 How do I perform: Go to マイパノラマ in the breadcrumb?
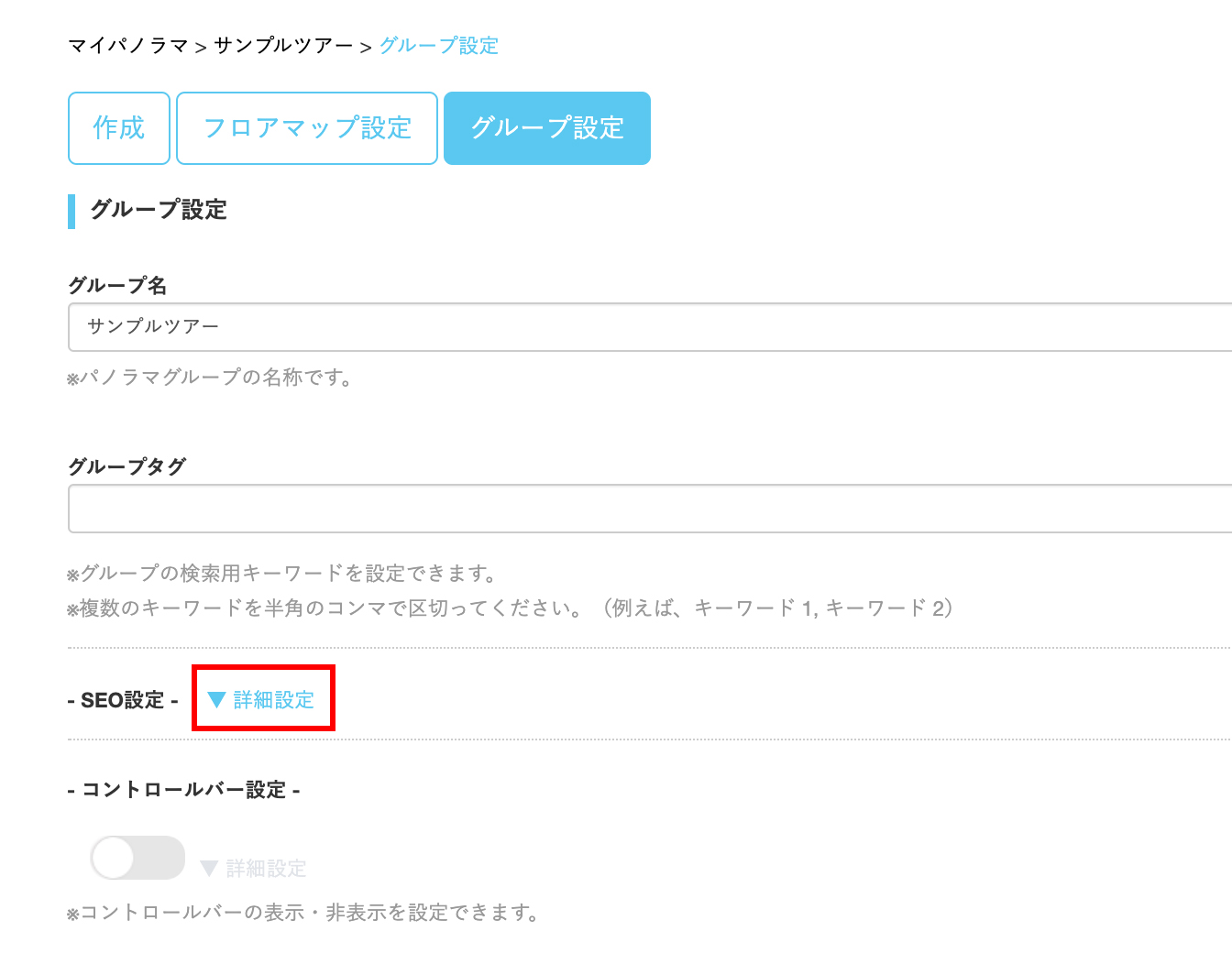pos(127,46)
